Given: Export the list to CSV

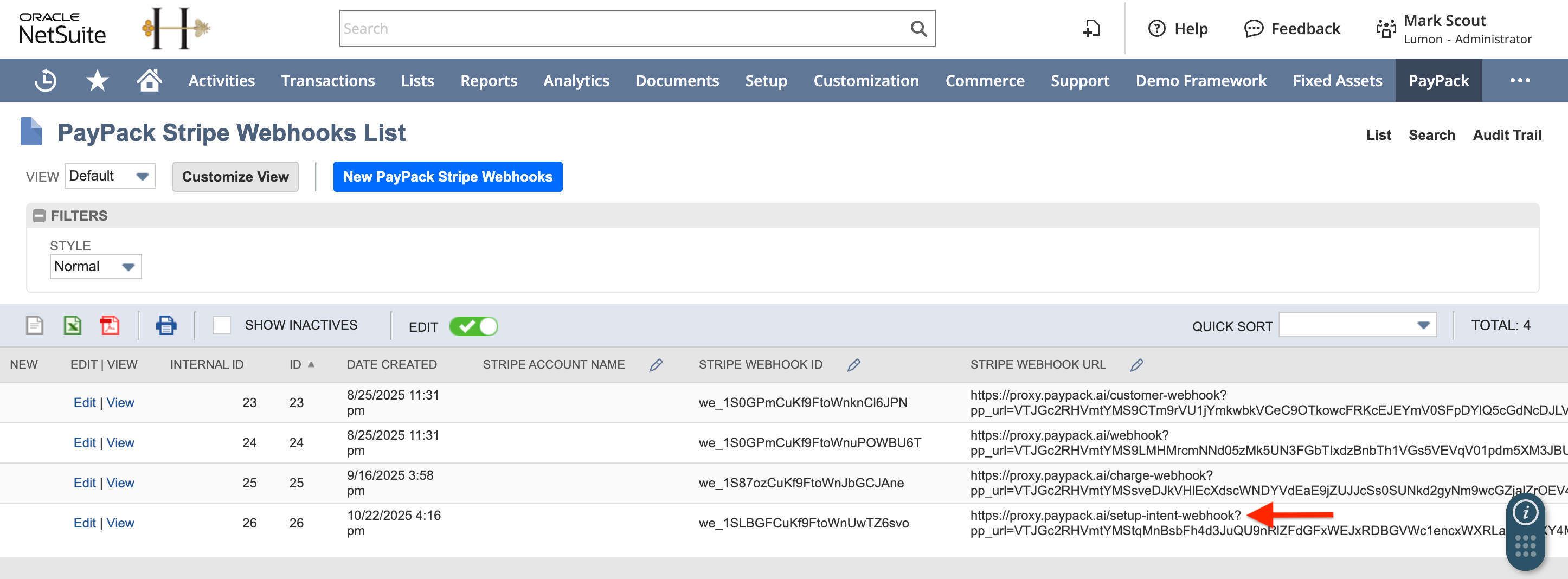Looking at the screenshot, I should coord(34,325).
